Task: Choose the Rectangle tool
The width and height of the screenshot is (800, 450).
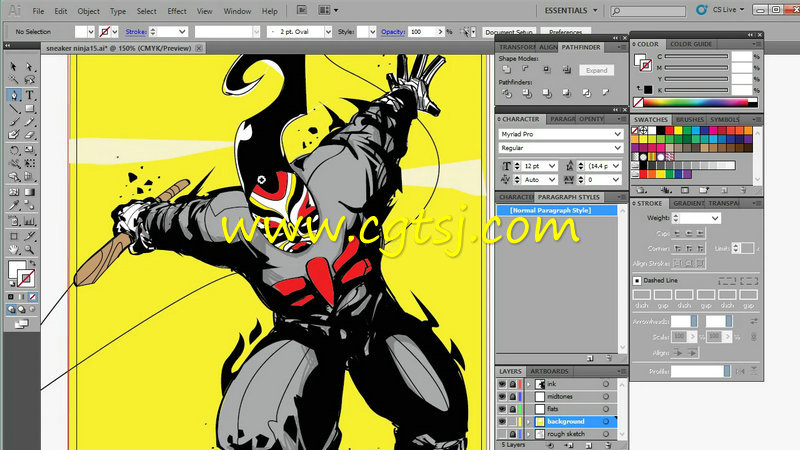Action: [30, 109]
